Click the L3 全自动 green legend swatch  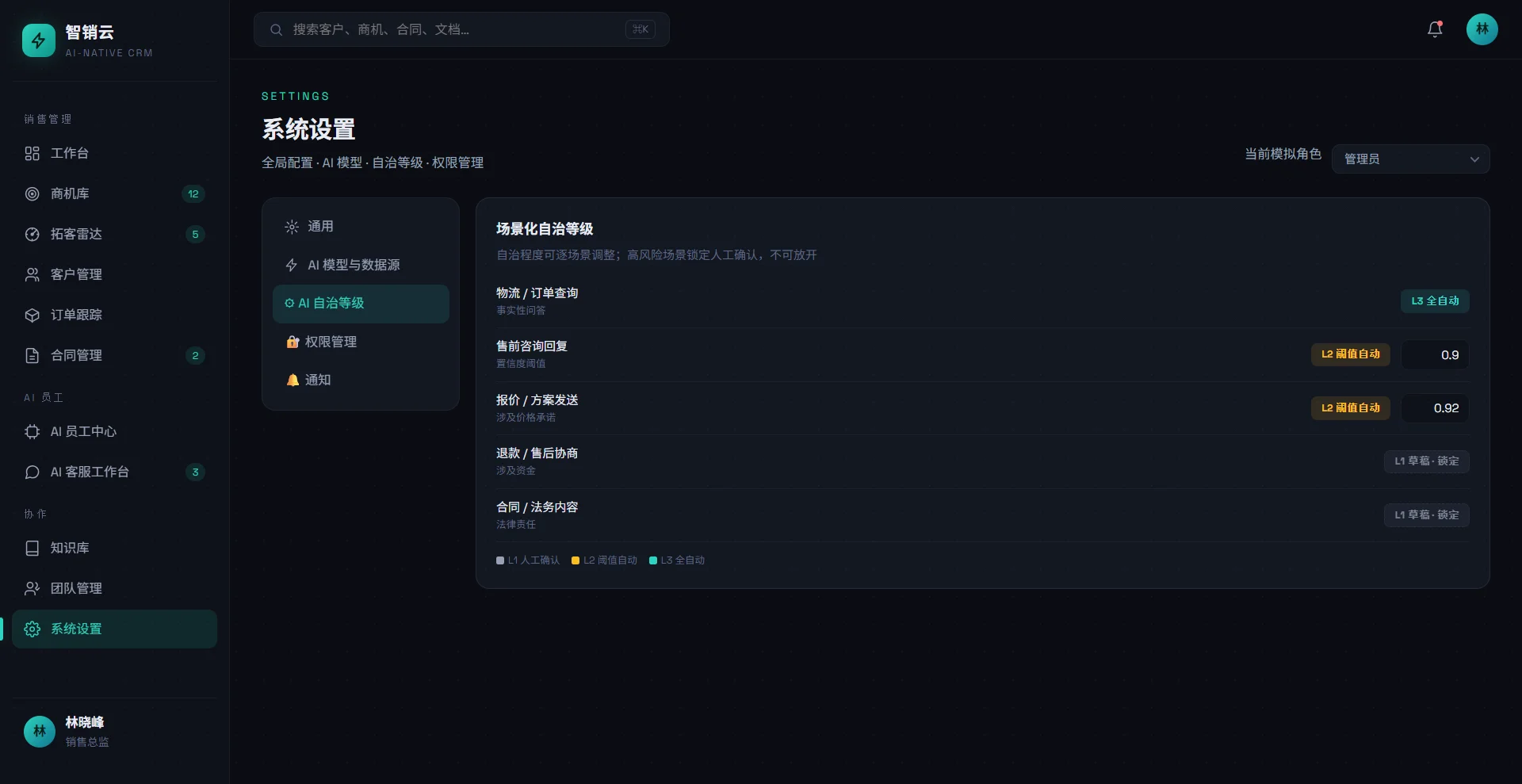[653, 560]
